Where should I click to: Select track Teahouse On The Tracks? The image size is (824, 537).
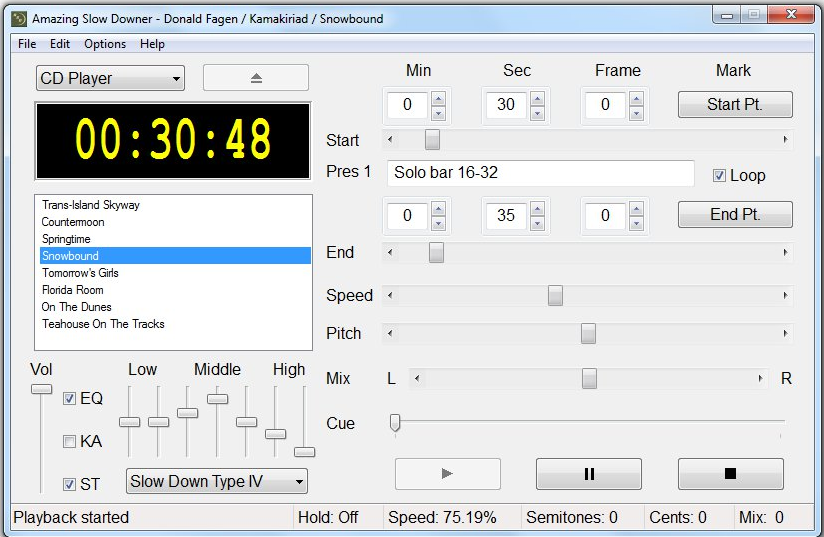(175, 324)
